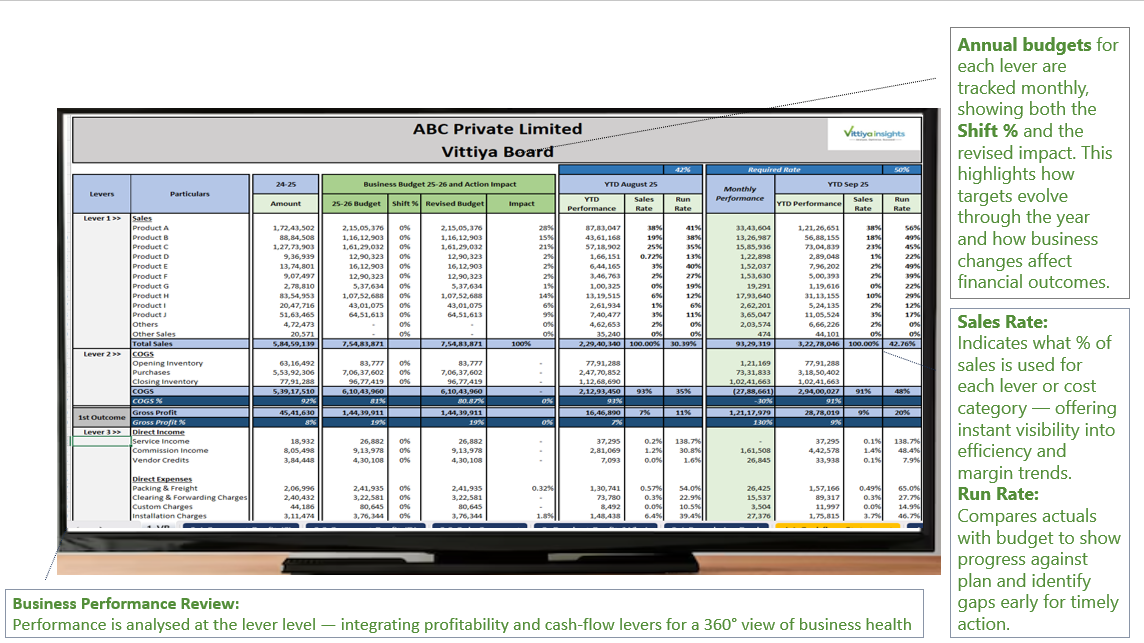This screenshot has width=1144, height=643.
Task: Click the Annual budgets description text box
Action: 1036,163
